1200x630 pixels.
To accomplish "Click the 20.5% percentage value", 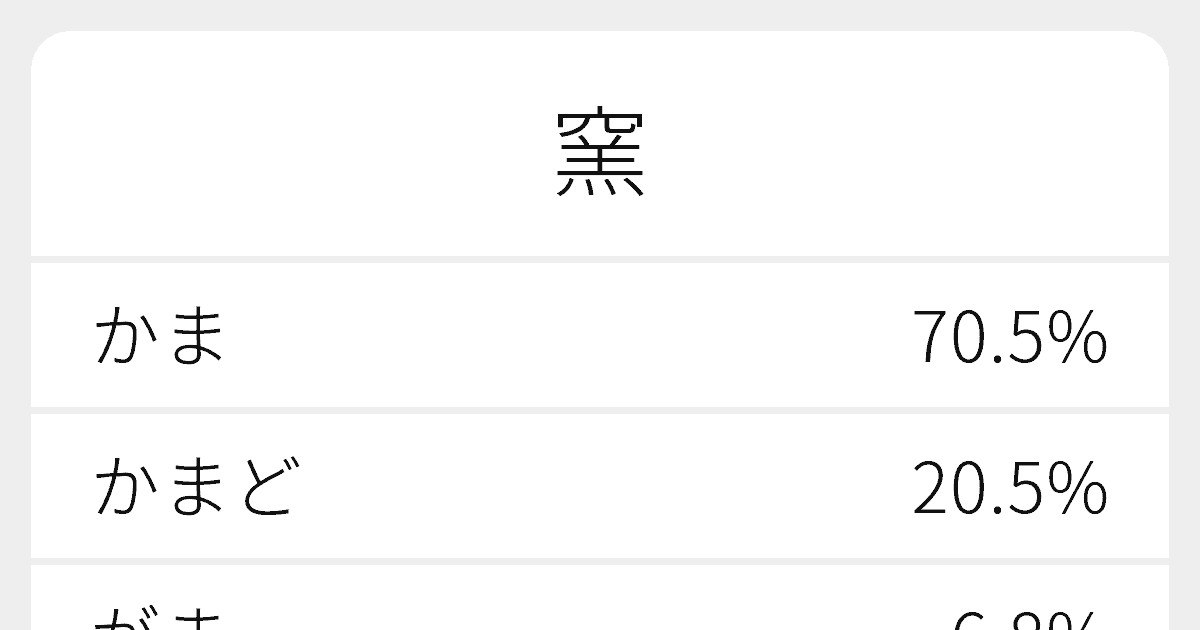I will 1009,488.
